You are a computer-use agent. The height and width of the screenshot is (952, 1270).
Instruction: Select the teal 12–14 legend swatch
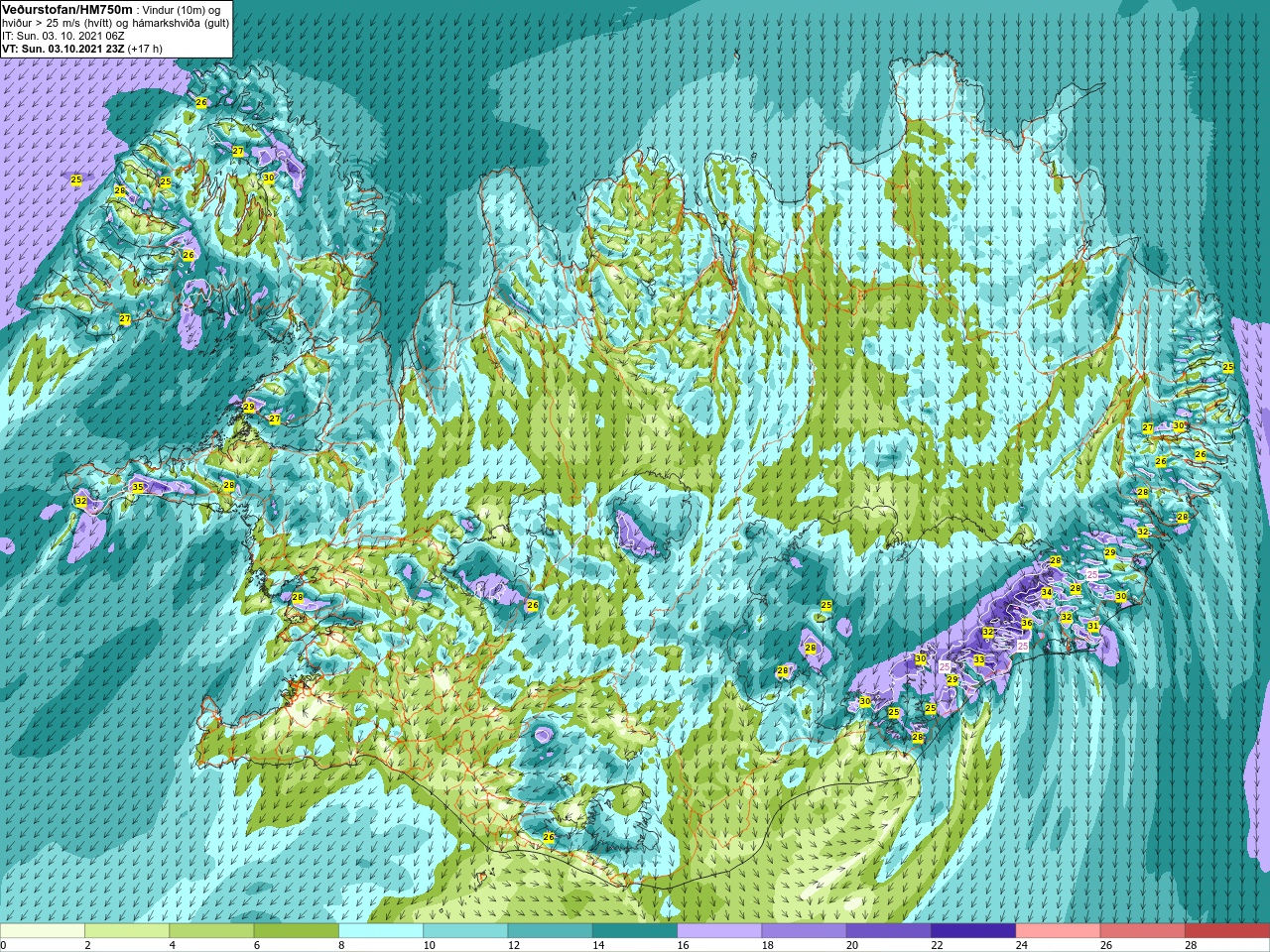[x=550, y=931]
